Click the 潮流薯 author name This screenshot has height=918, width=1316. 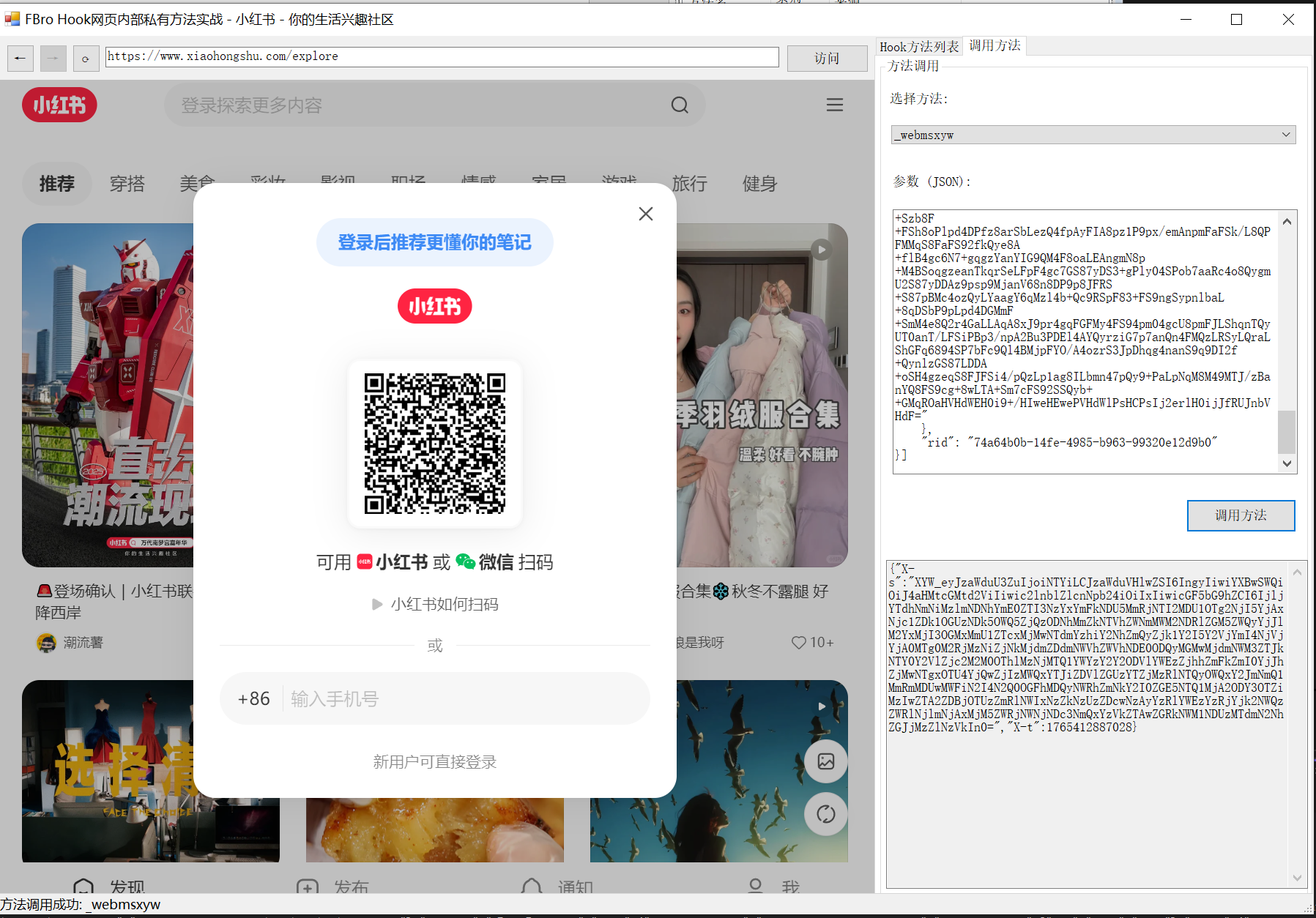[83, 643]
